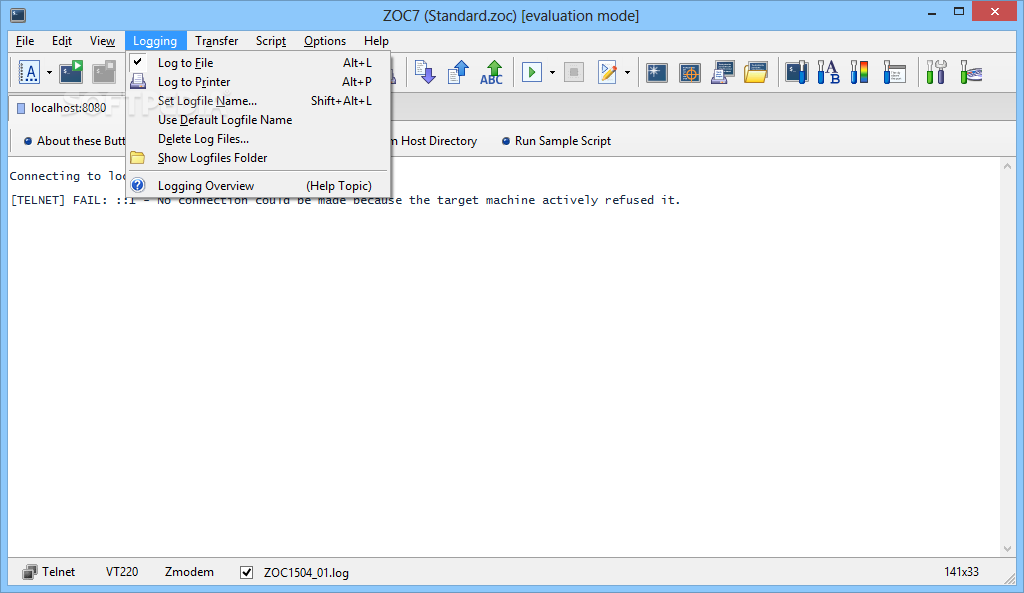Click the last toolbar icon with the green test tube
1024x593 pixels.
pos(971,72)
